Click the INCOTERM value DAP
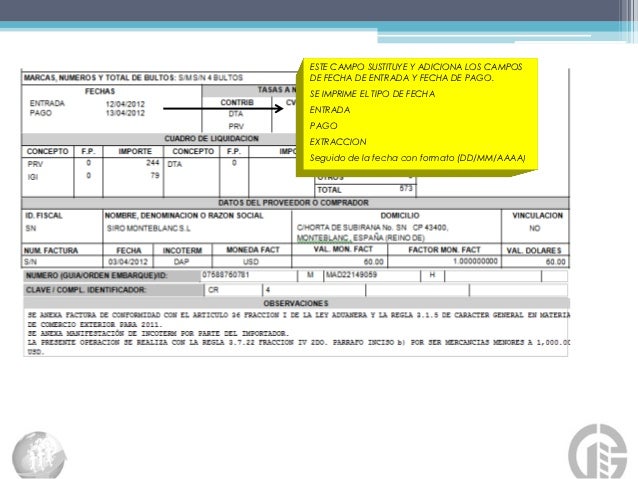 click(181, 262)
